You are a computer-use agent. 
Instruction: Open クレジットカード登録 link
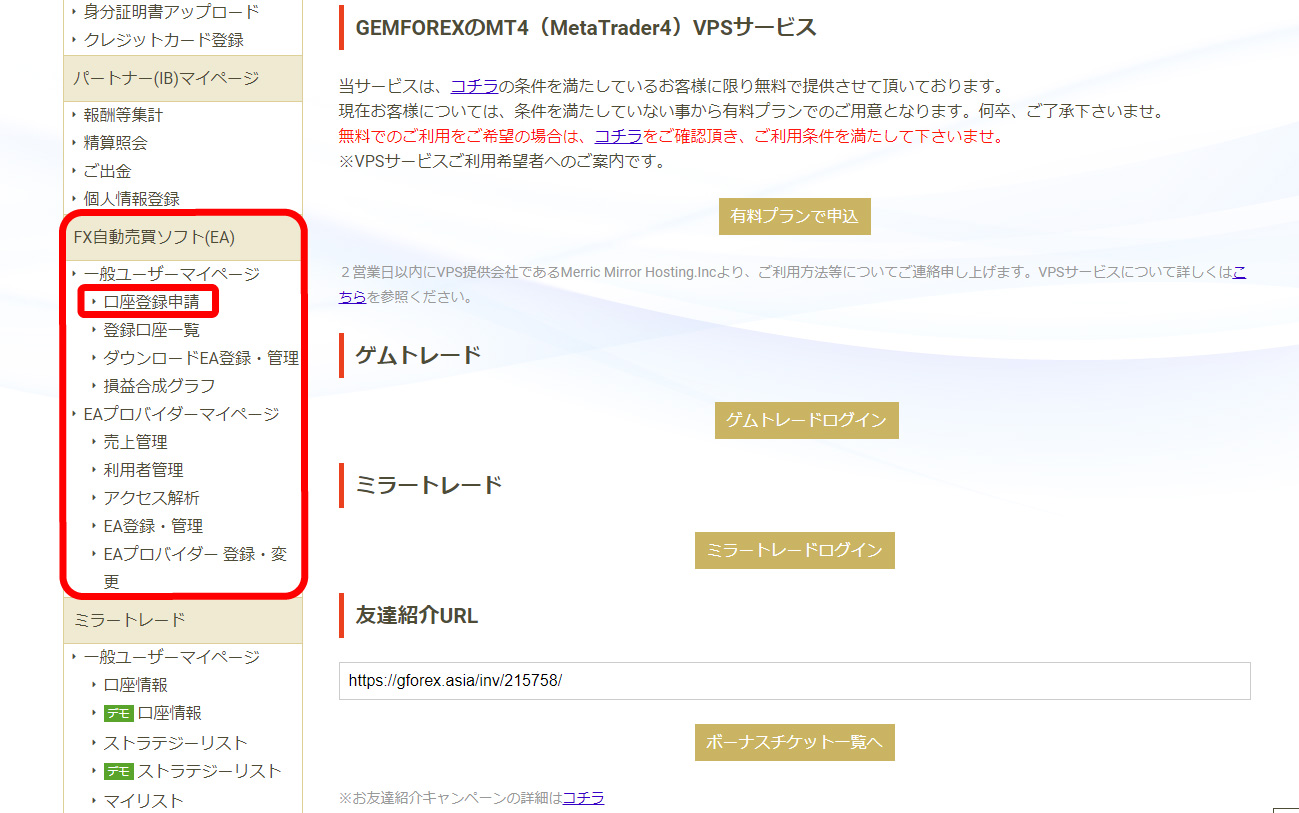pos(164,40)
